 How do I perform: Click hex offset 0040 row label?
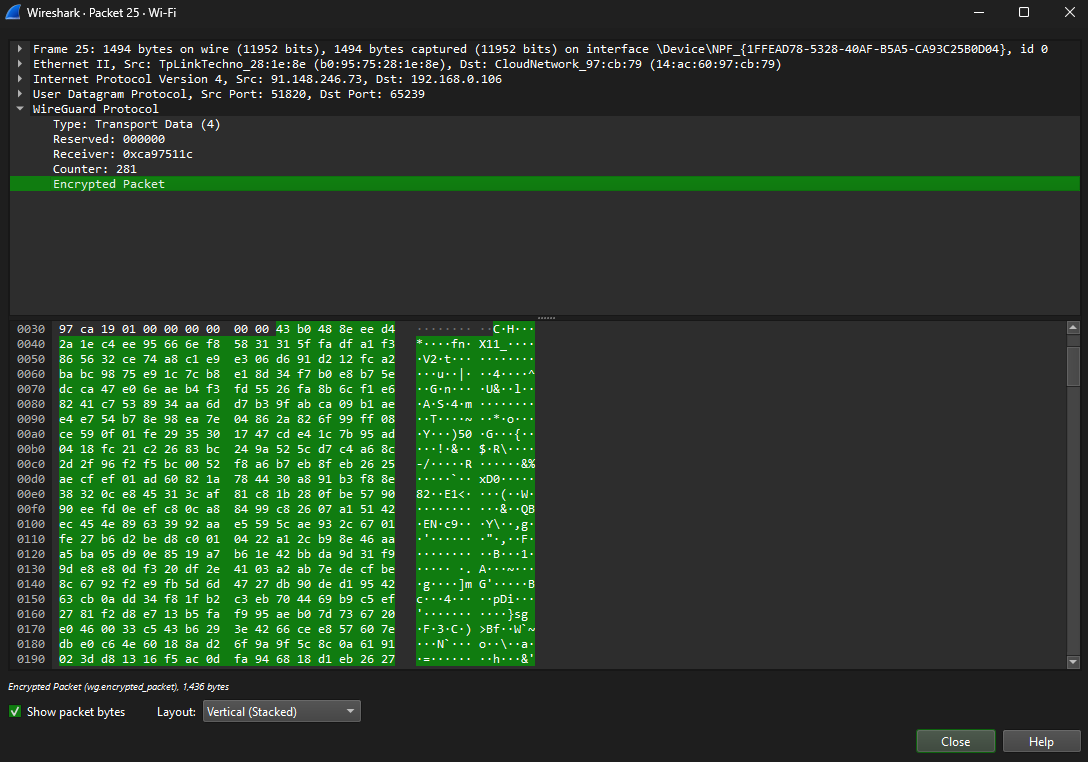point(31,344)
